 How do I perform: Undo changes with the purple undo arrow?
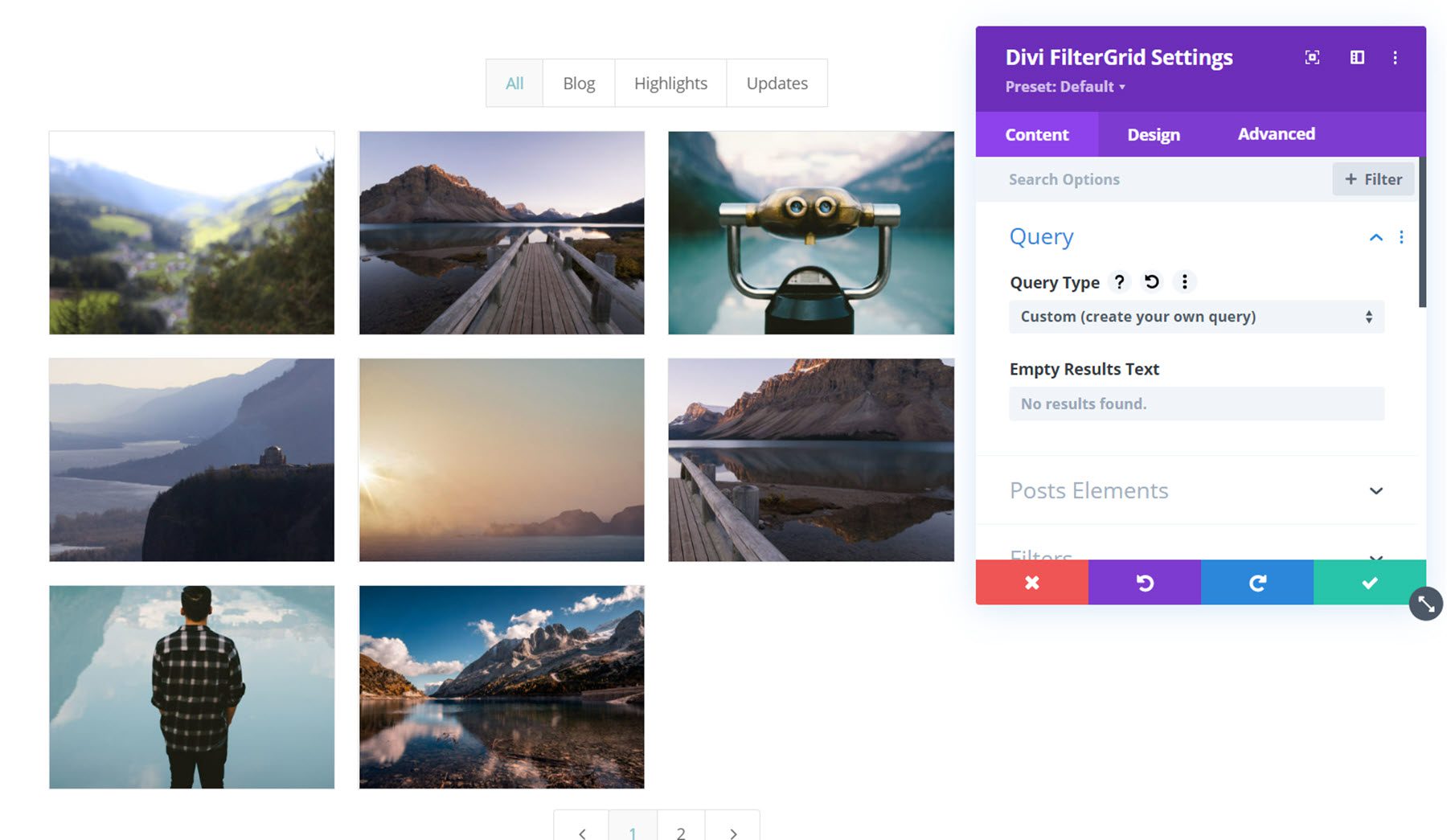1144,582
